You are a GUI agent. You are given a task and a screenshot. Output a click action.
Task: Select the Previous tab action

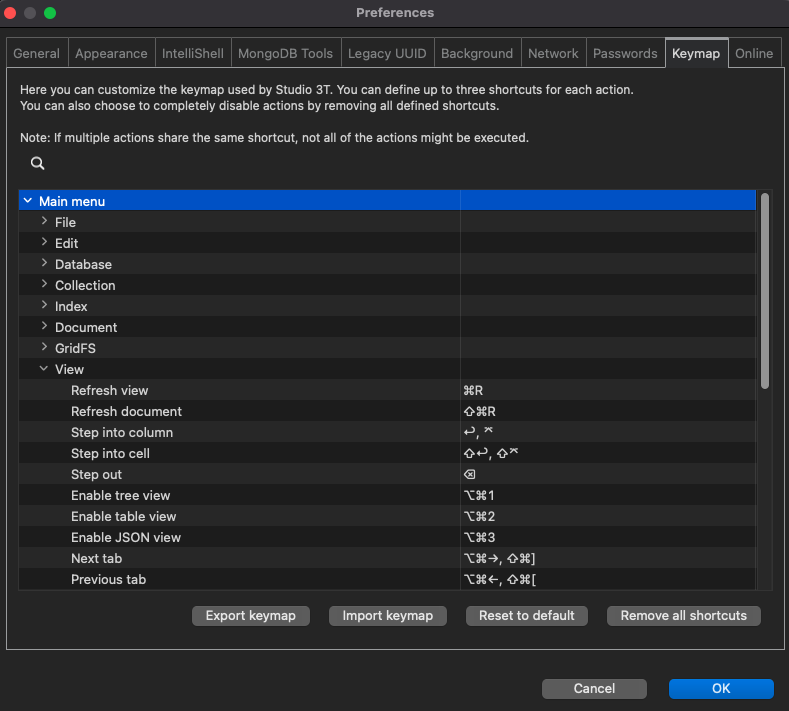coord(387,579)
